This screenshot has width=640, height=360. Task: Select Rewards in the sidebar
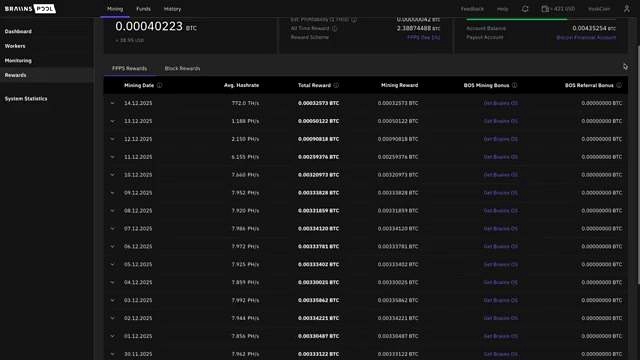(16, 76)
